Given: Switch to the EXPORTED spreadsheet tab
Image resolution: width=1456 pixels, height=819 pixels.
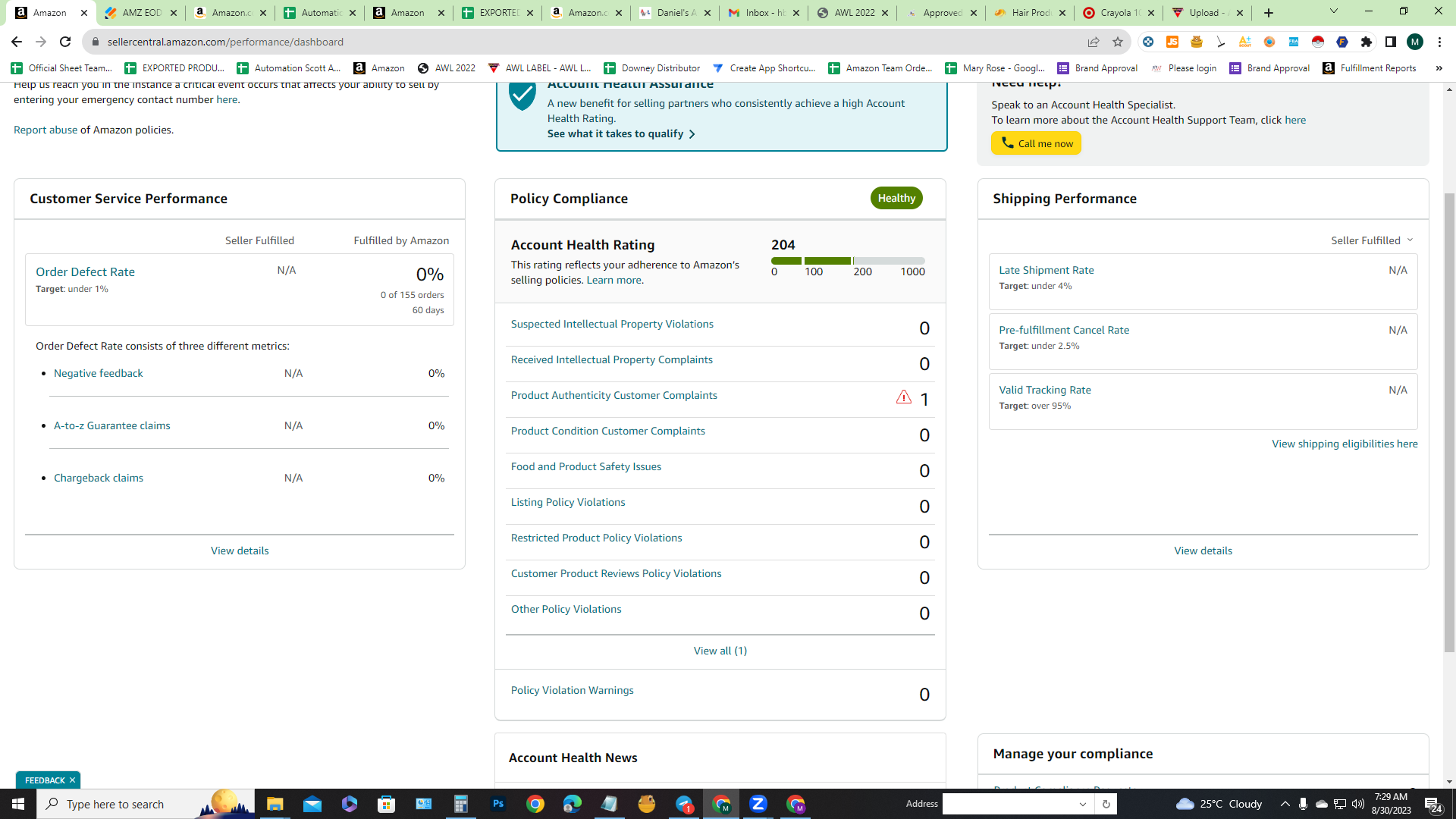Looking at the screenshot, I should tap(497, 13).
